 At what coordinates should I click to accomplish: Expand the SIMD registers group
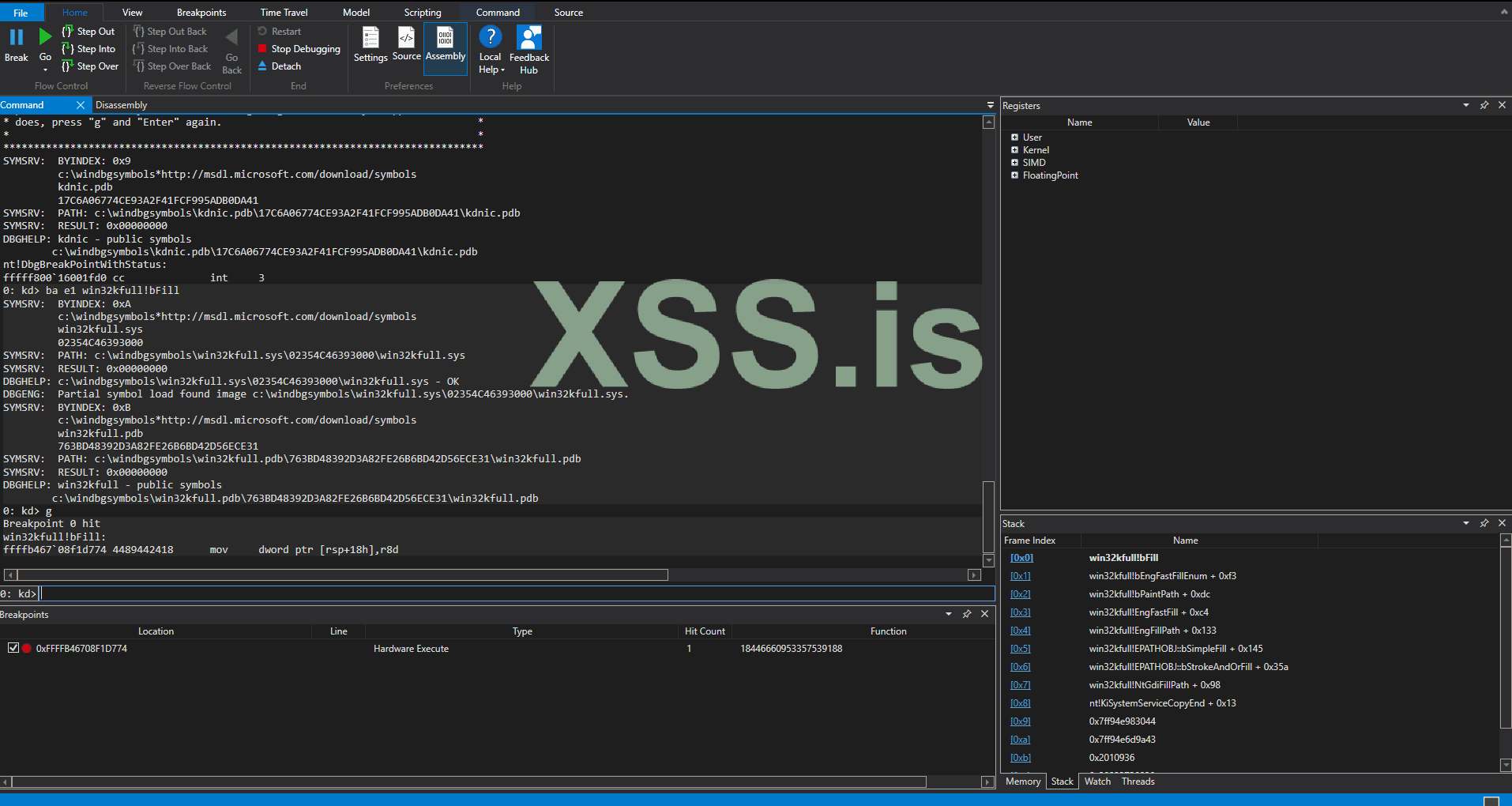(x=1014, y=163)
